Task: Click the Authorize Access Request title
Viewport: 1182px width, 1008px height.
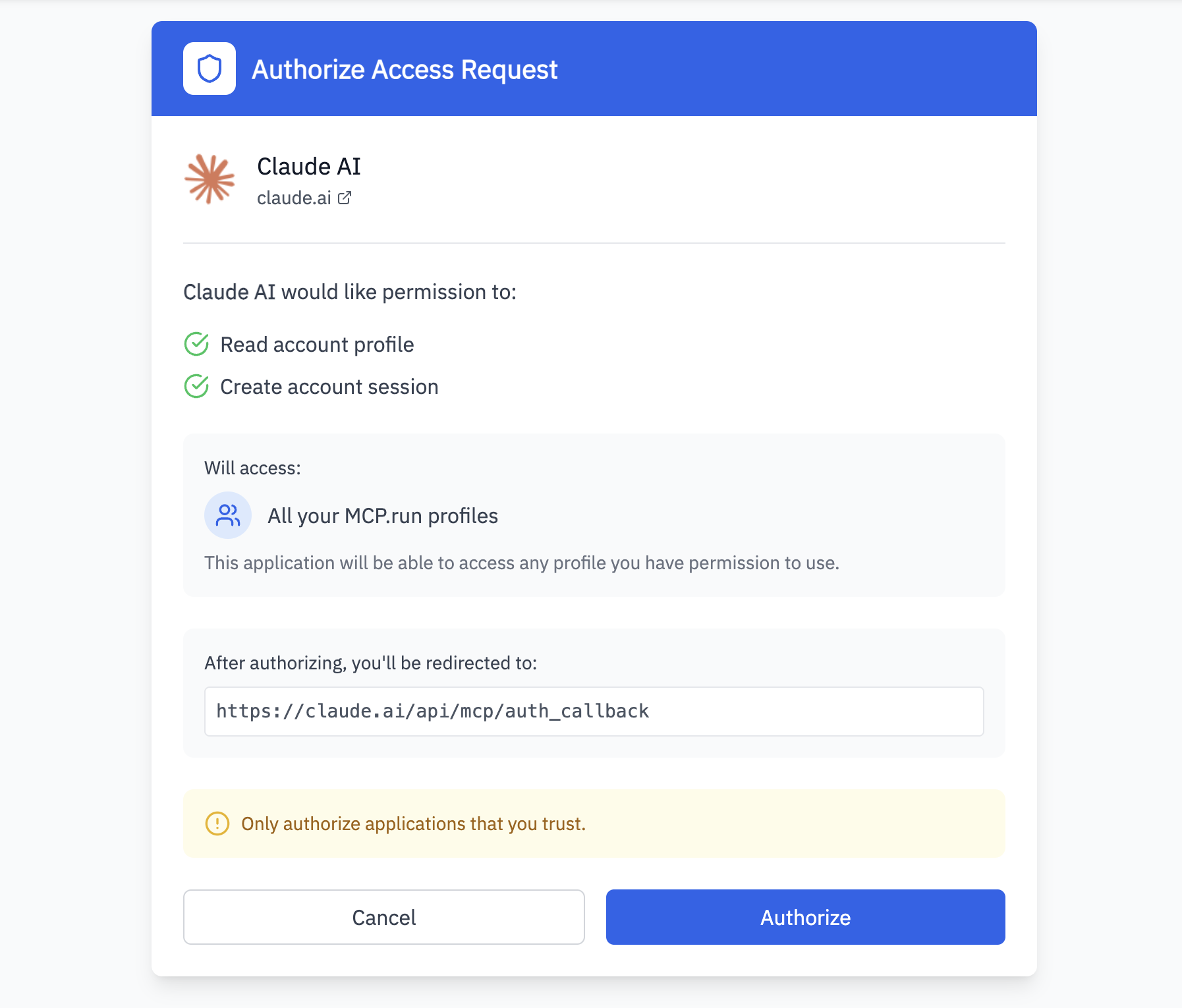Action: coord(405,69)
